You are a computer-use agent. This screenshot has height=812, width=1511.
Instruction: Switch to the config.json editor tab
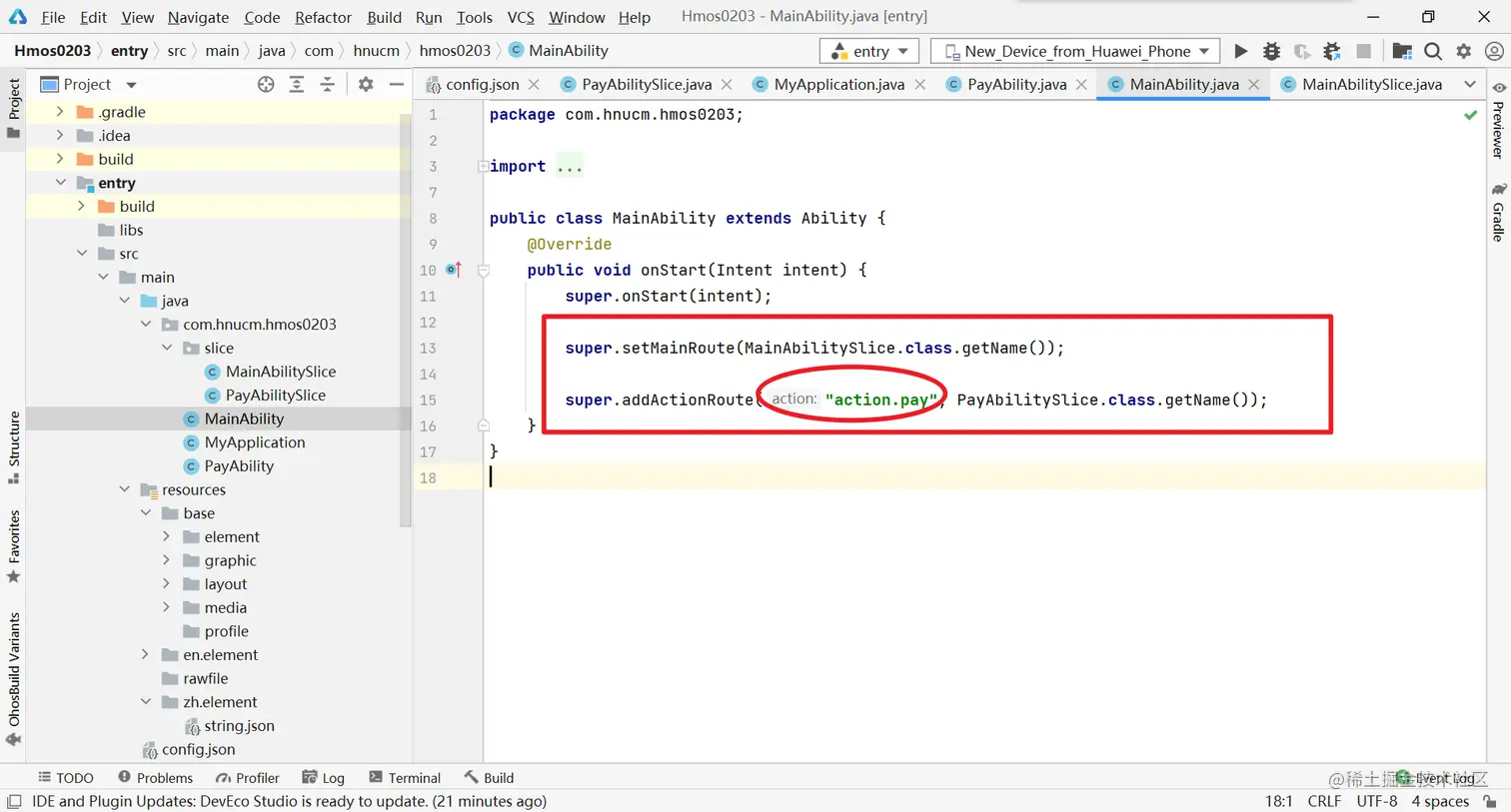[x=482, y=85]
